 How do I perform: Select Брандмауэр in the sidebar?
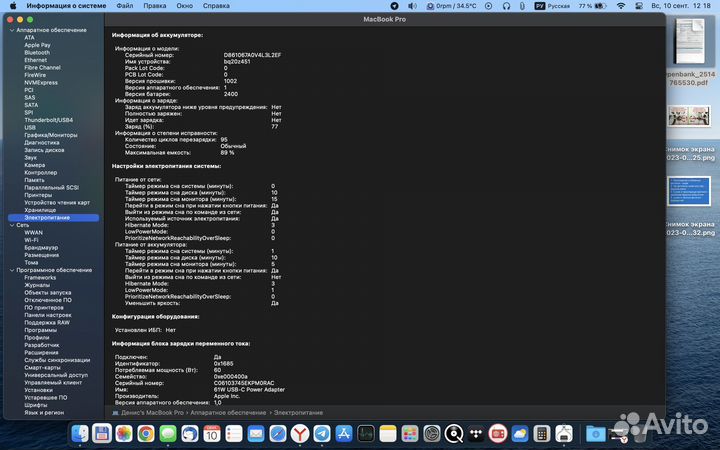(41, 248)
